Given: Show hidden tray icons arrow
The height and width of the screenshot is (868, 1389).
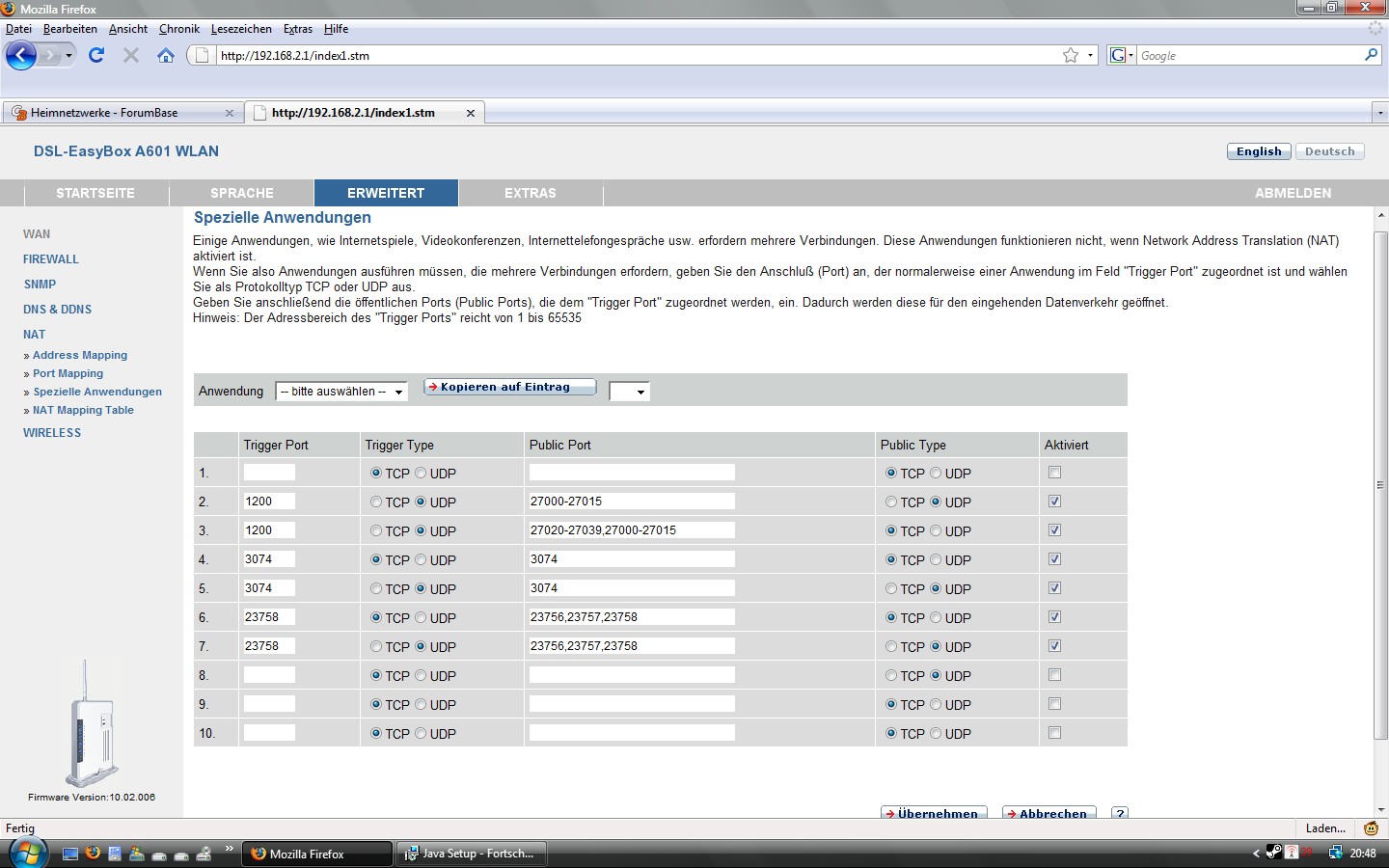Looking at the screenshot, I should click(1256, 853).
